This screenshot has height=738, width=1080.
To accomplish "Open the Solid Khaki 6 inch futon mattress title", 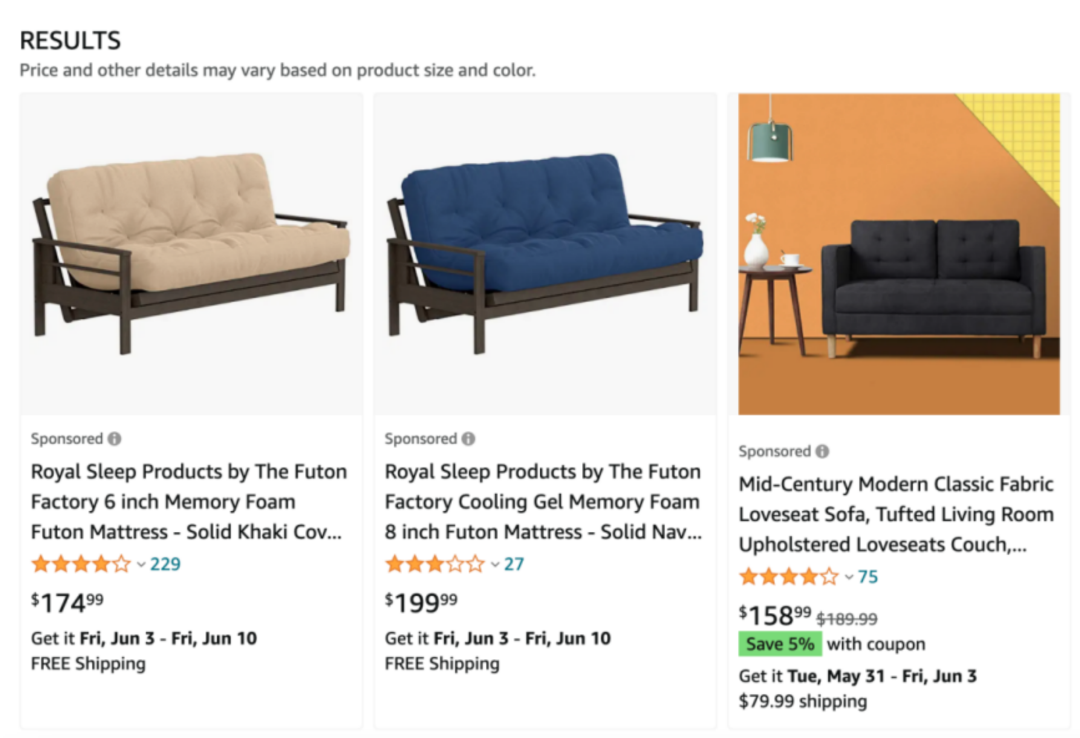I will click(189, 501).
